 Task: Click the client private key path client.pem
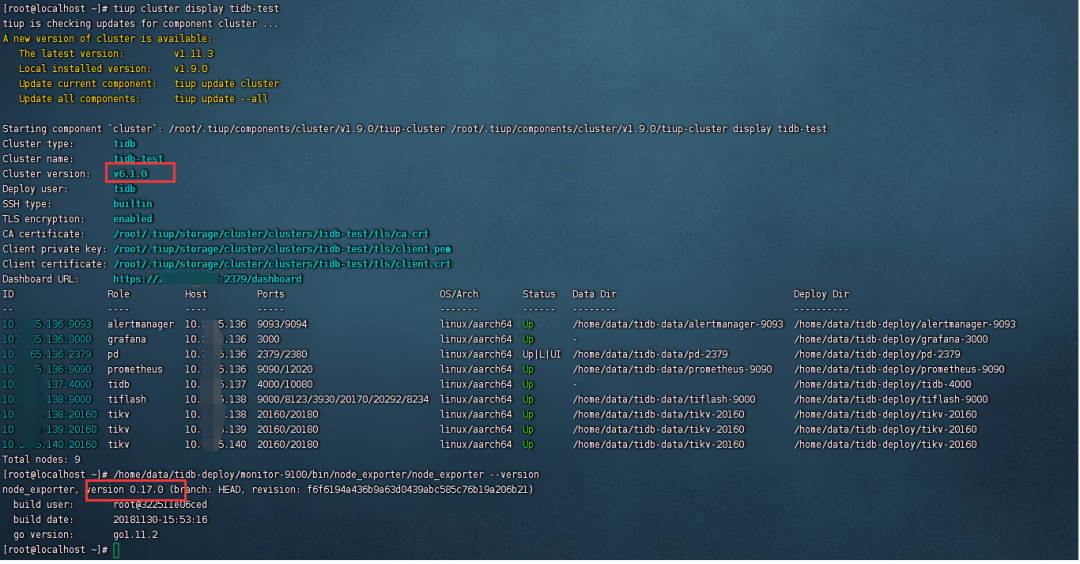click(x=282, y=249)
